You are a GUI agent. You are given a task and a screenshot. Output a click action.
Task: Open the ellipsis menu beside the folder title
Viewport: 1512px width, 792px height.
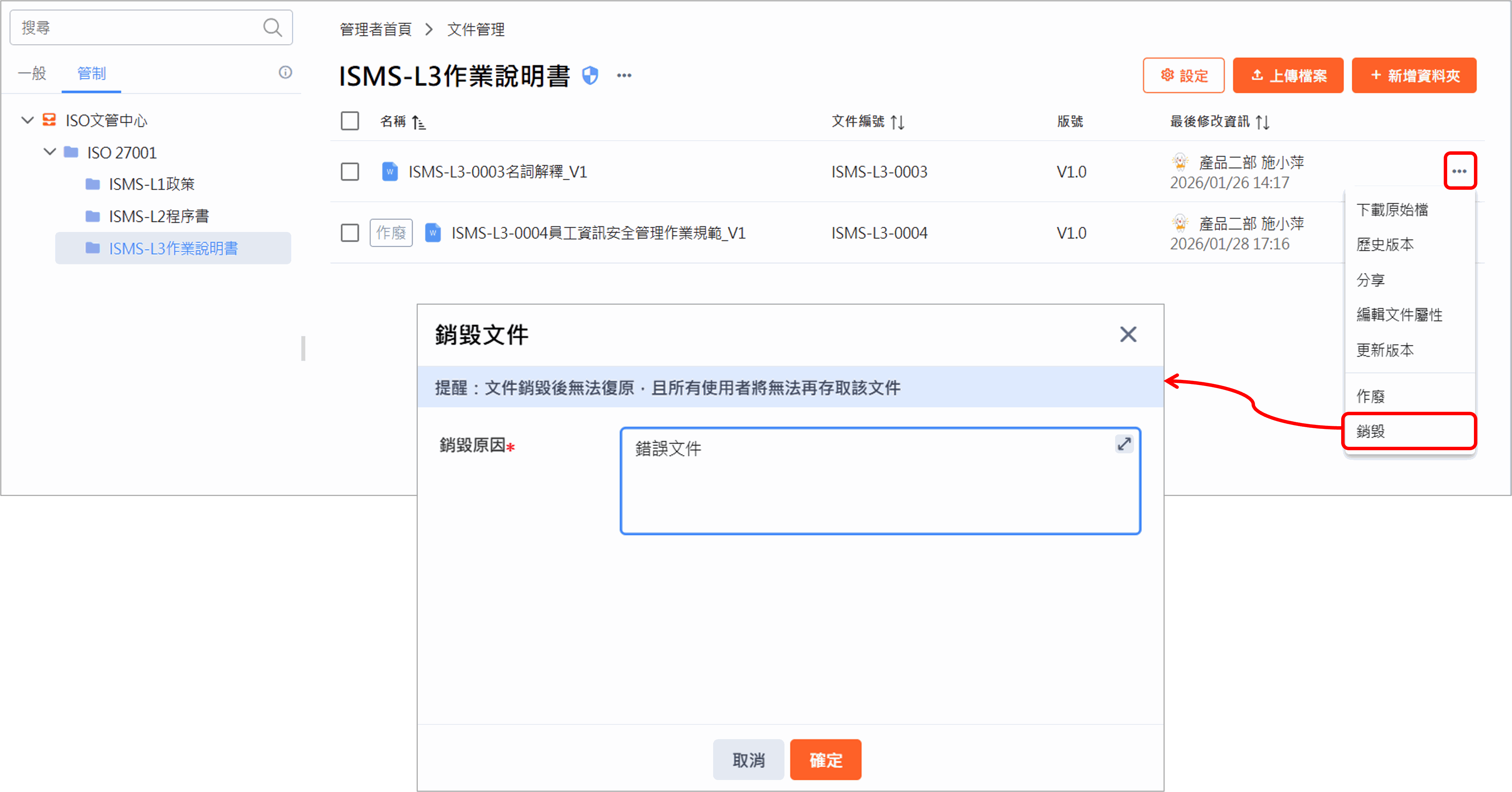click(x=624, y=76)
